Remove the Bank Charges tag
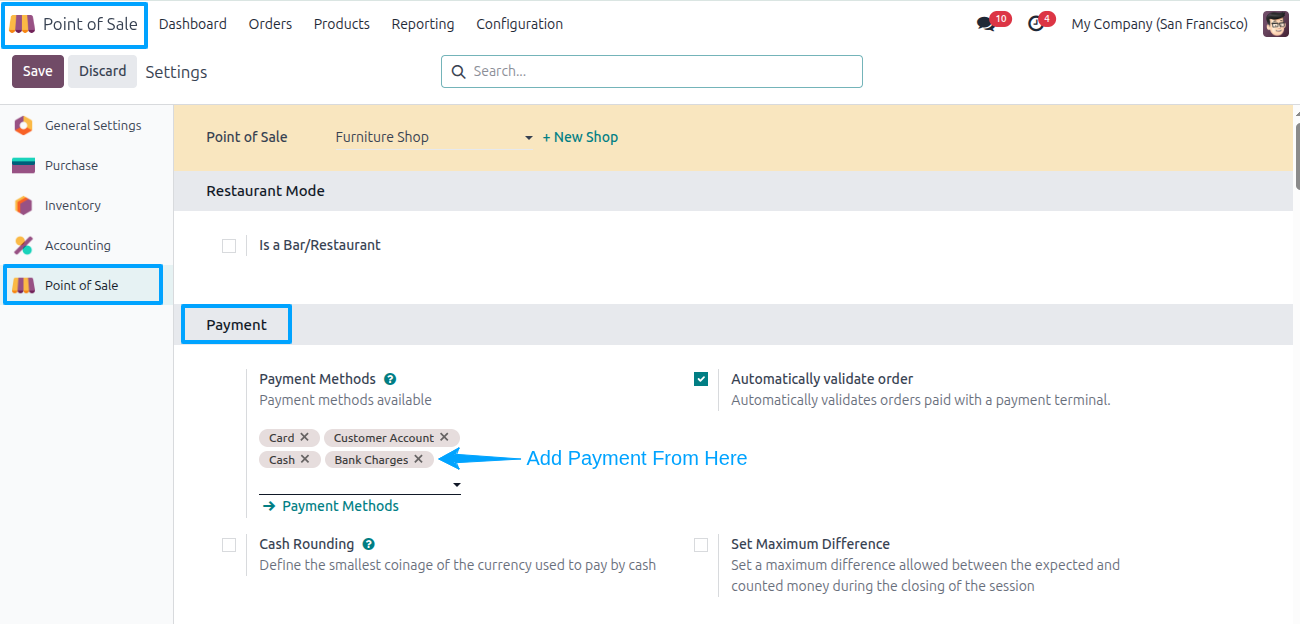 point(418,459)
